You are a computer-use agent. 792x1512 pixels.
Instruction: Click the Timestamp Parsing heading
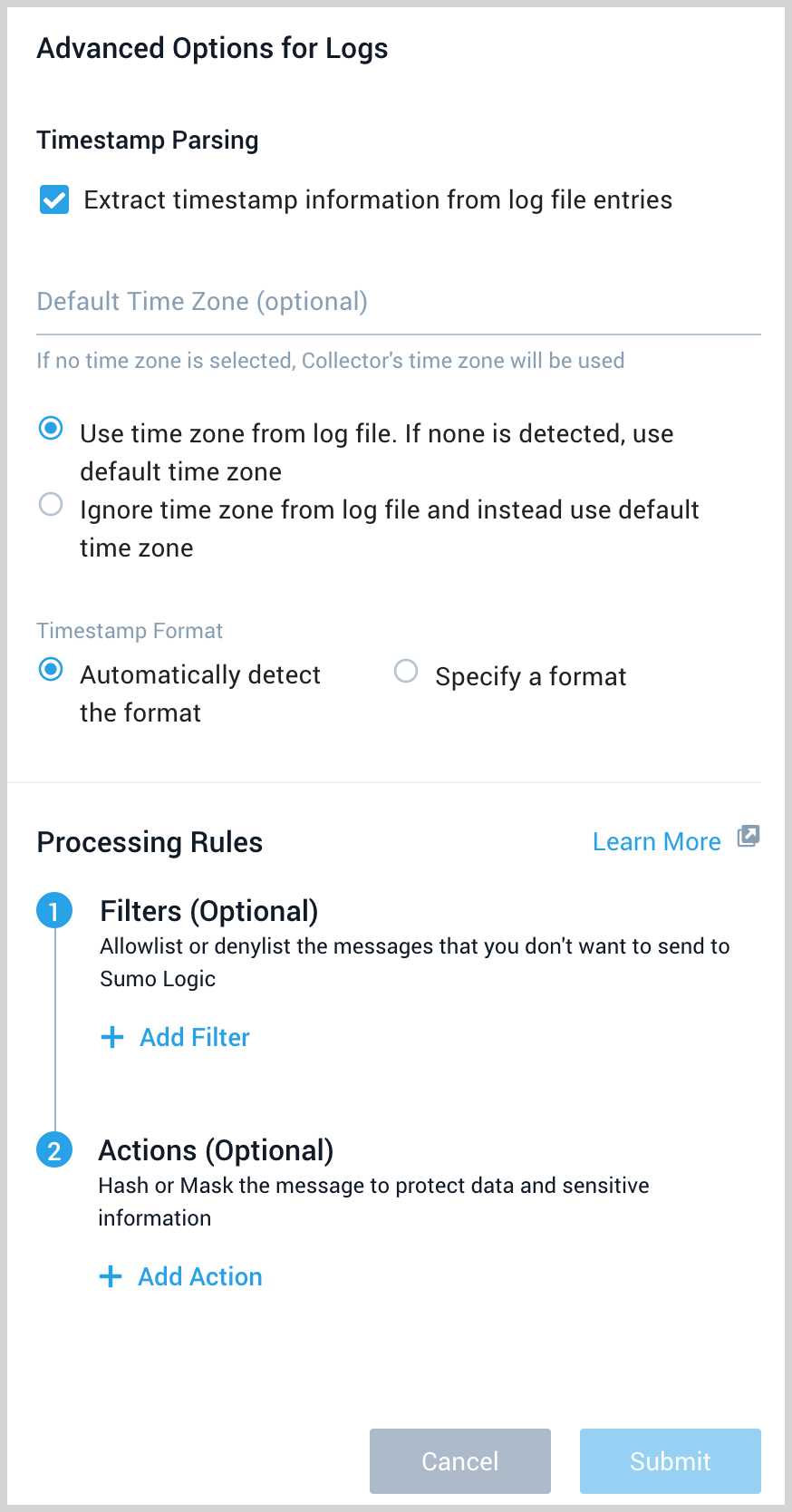pyautogui.click(x=148, y=140)
